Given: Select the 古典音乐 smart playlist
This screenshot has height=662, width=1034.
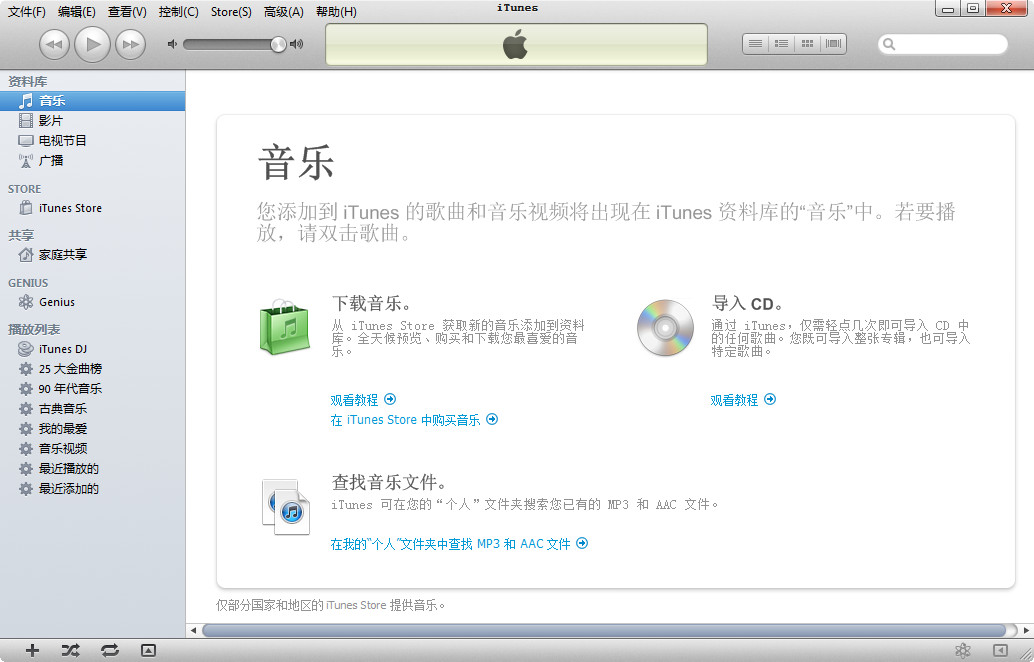Looking at the screenshot, I should pyautogui.click(x=92, y=409).
